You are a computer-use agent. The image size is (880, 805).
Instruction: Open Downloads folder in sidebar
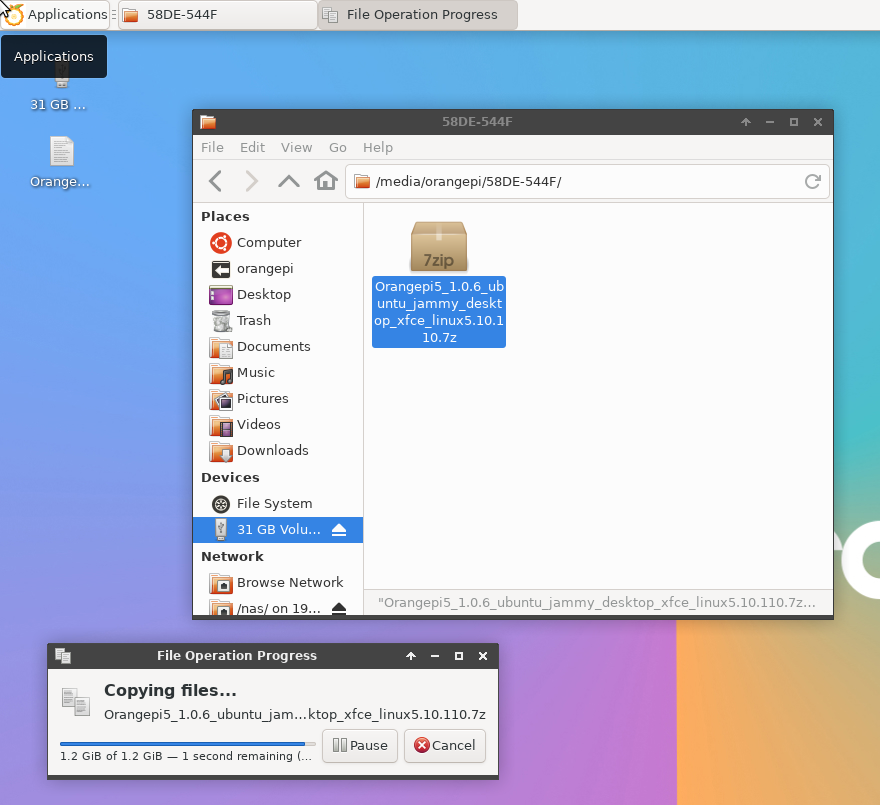(278, 450)
